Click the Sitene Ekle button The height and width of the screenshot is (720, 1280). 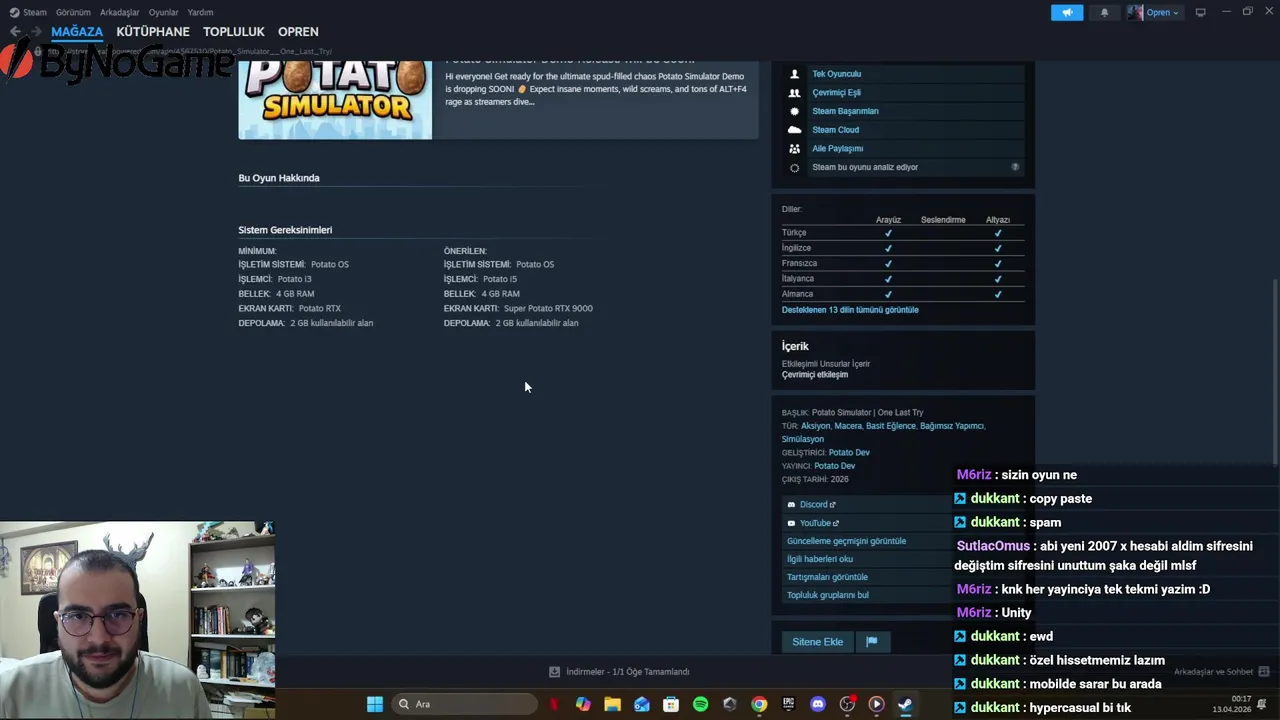pos(818,642)
